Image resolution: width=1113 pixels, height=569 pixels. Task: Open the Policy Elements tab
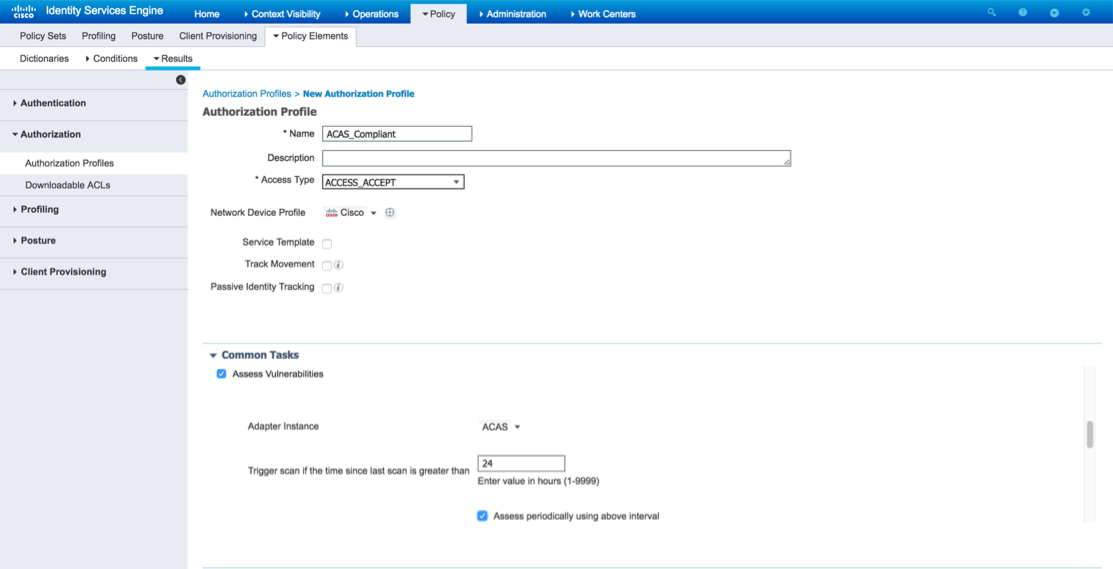coord(310,35)
